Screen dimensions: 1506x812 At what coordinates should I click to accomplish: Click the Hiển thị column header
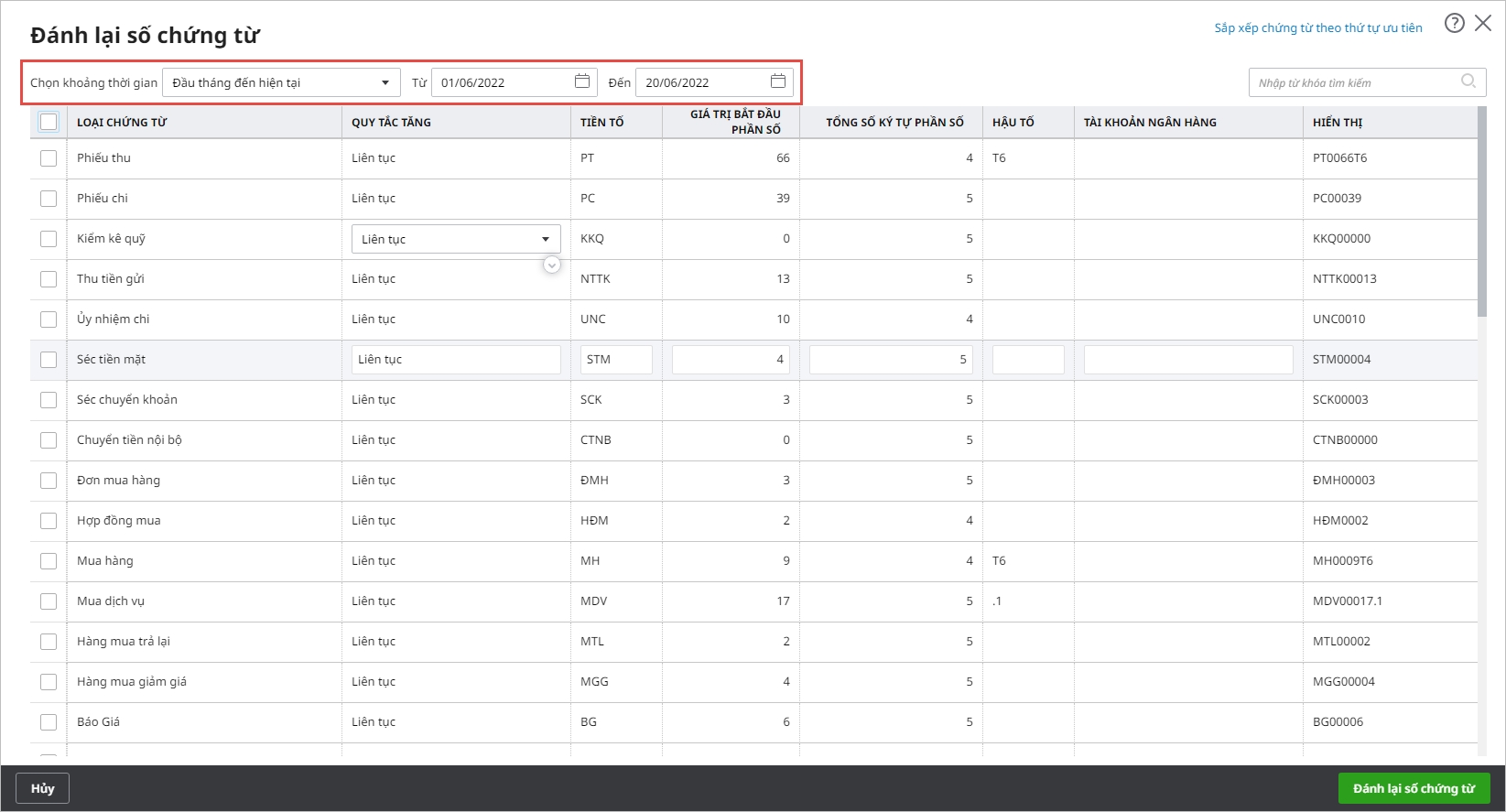pyautogui.click(x=1338, y=122)
